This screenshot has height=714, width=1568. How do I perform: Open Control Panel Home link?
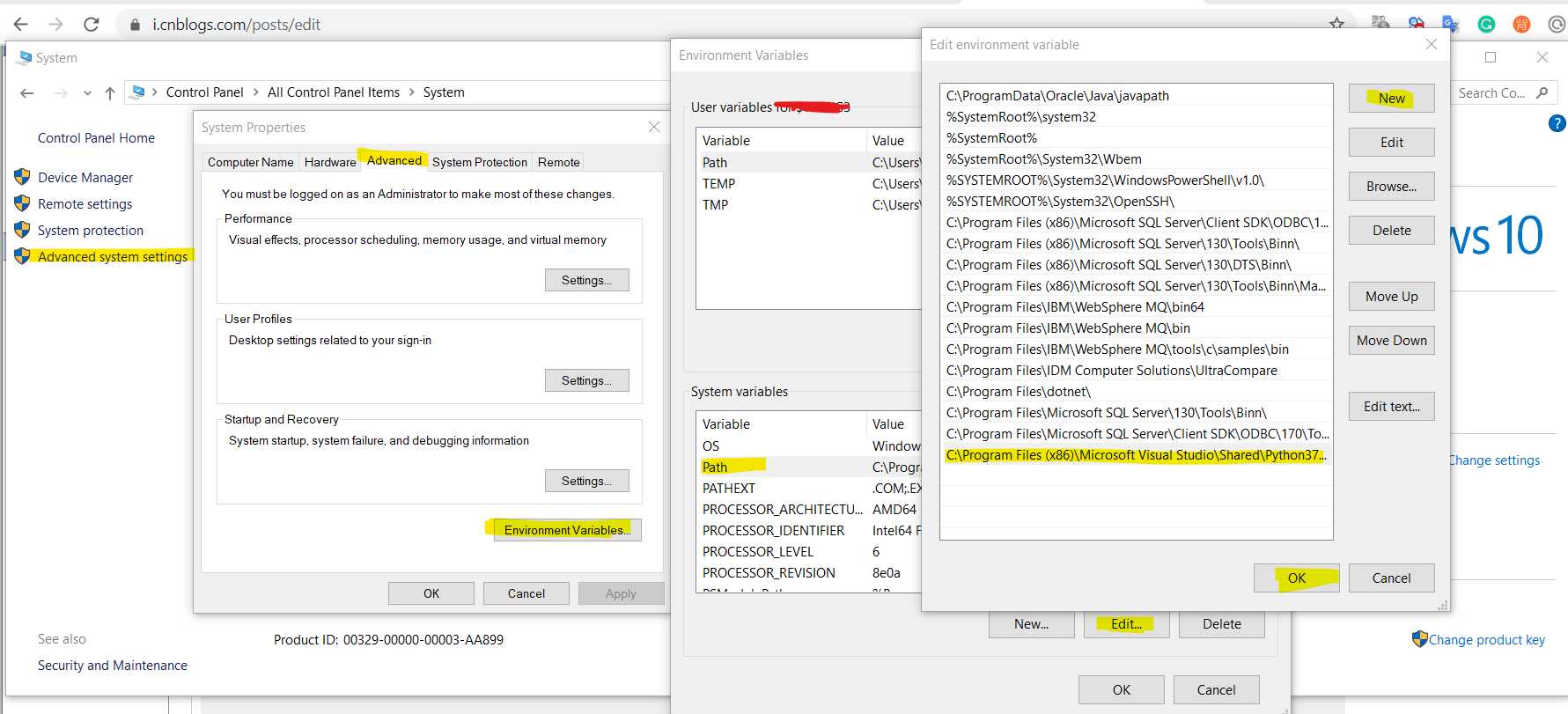tap(96, 138)
